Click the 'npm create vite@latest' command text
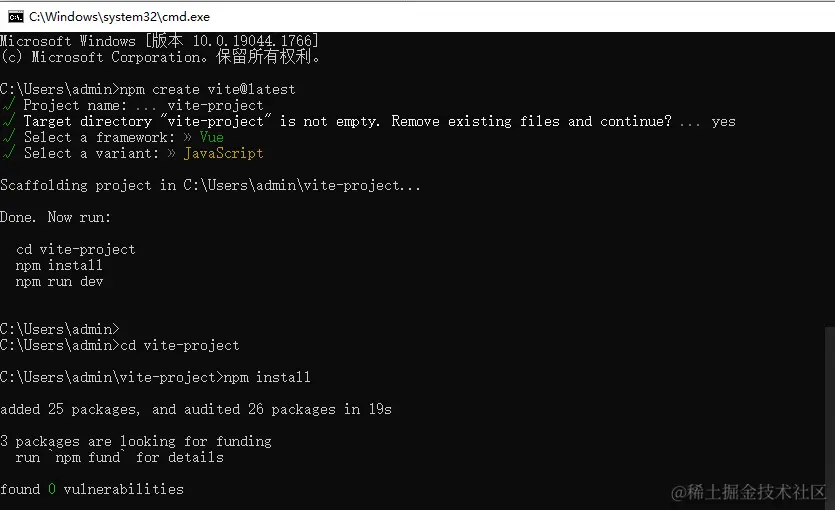 click(207, 89)
